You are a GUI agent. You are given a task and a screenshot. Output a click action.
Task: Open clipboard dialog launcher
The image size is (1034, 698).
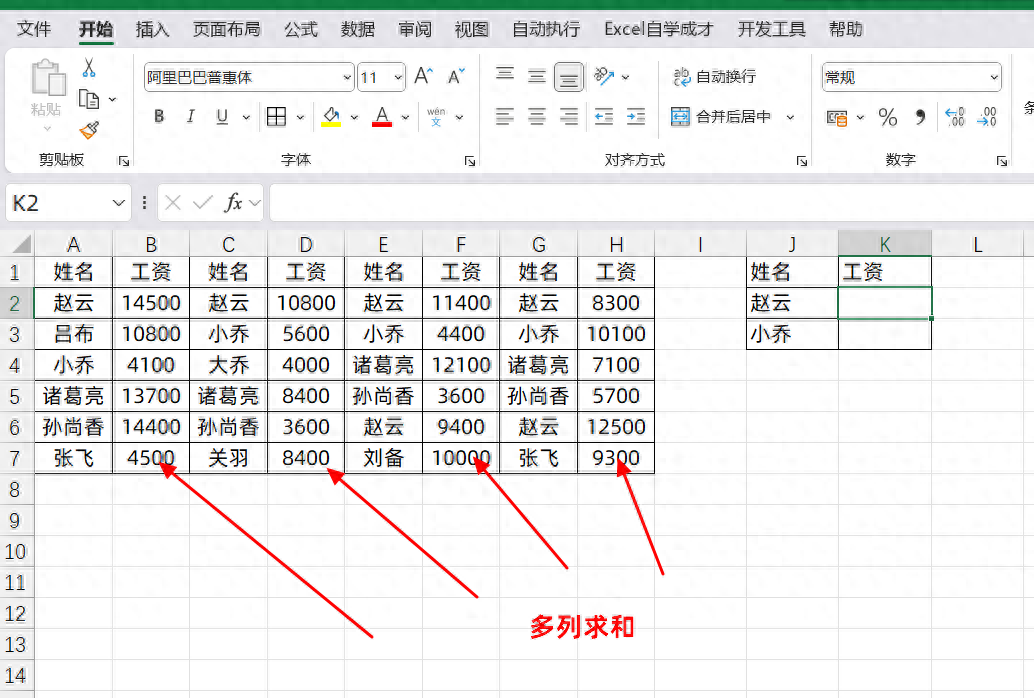click(x=123, y=161)
